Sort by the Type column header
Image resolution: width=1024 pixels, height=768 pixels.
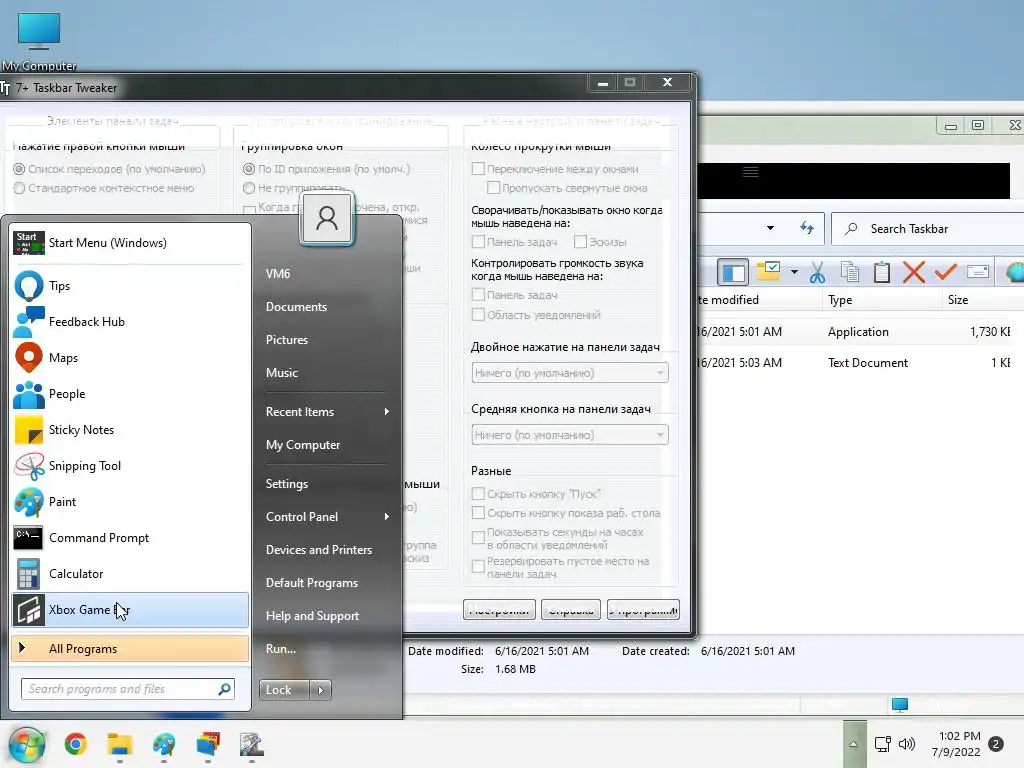(882, 300)
